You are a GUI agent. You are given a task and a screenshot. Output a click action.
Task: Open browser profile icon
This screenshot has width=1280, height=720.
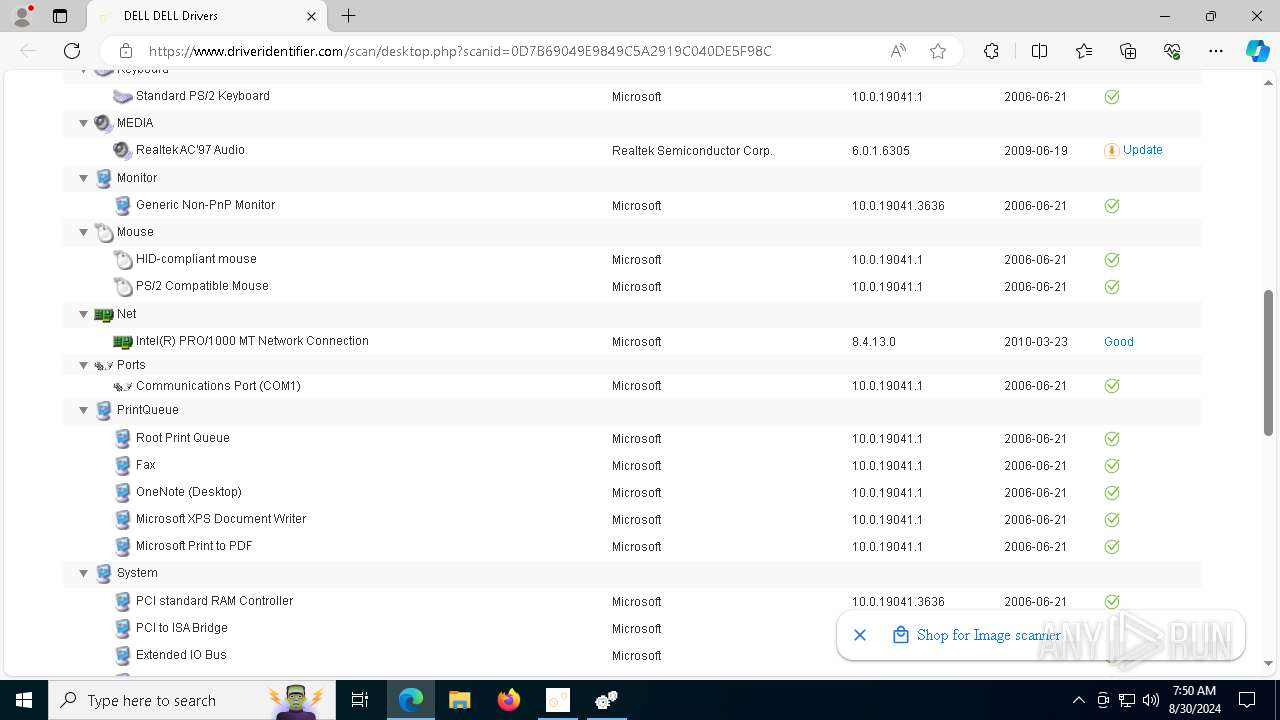point(21,16)
